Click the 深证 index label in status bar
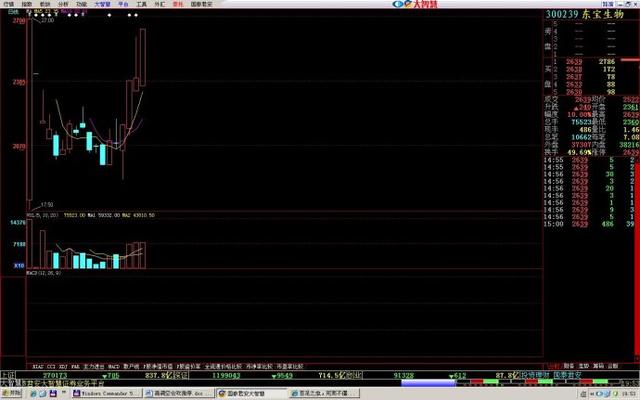Screen dimensions: 640x400 [182, 375]
